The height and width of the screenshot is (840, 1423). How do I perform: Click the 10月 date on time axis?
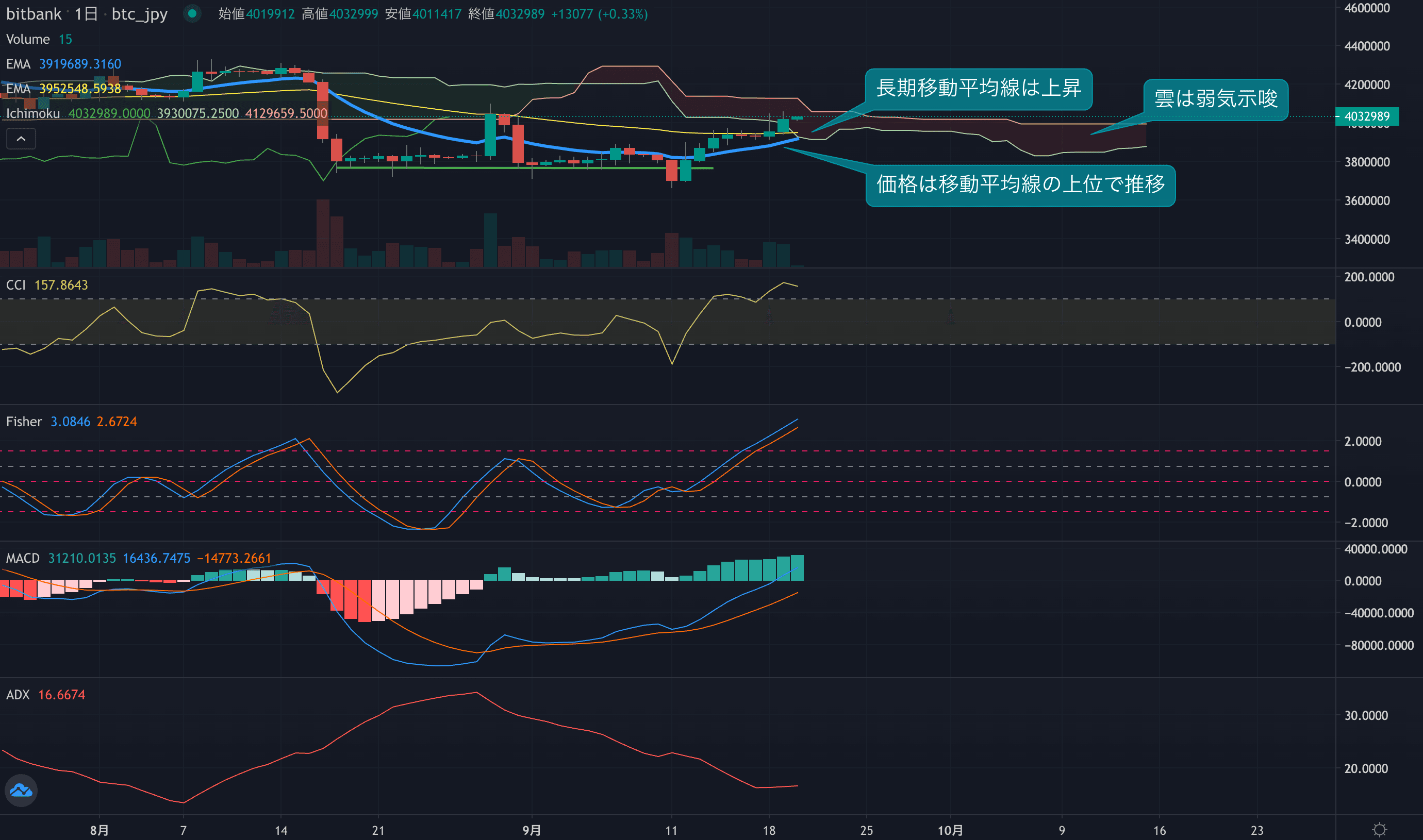coord(950,830)
